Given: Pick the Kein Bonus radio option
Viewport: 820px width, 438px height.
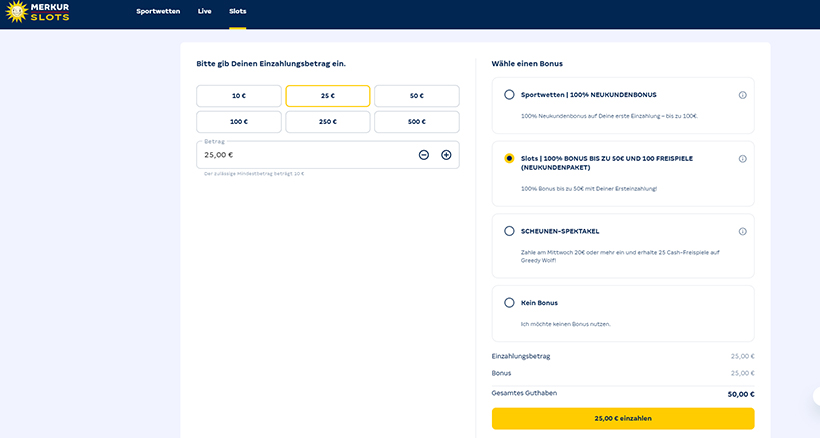Looking at the screenshot, I should tap(509, 303).
